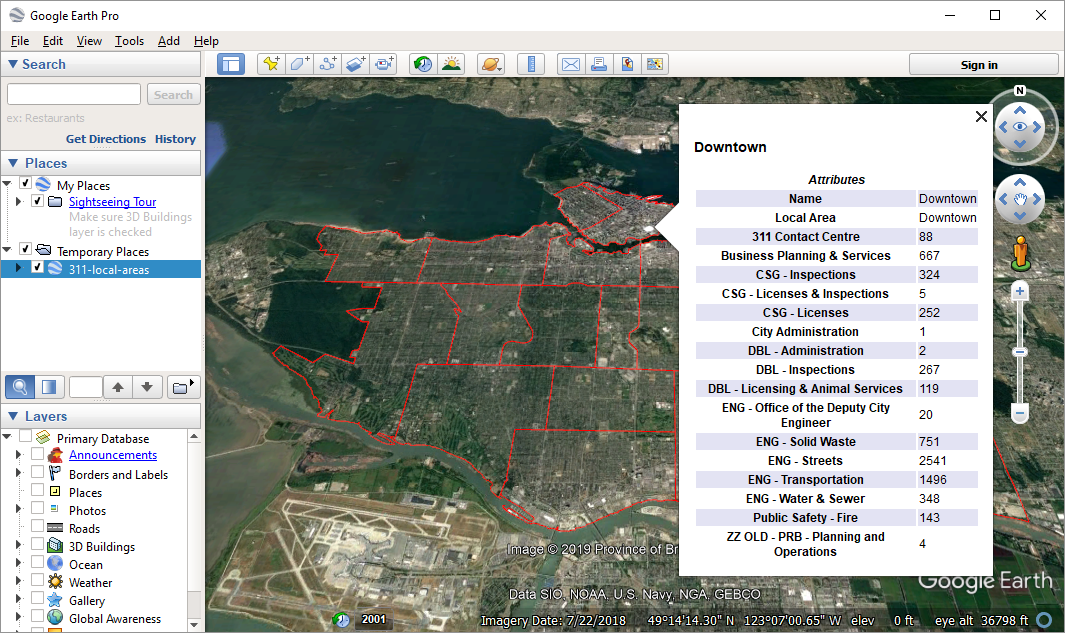The image size is (1065, 633).
Task: Add a new placemark with pushpin icon
Action: (272, 65)
